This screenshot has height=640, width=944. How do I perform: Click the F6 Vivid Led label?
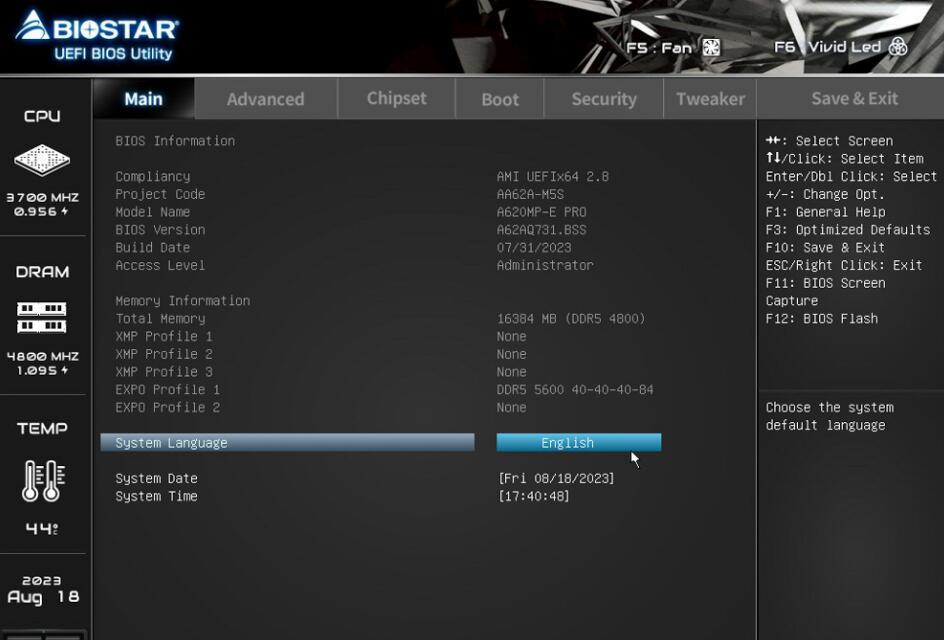point(828,46)
